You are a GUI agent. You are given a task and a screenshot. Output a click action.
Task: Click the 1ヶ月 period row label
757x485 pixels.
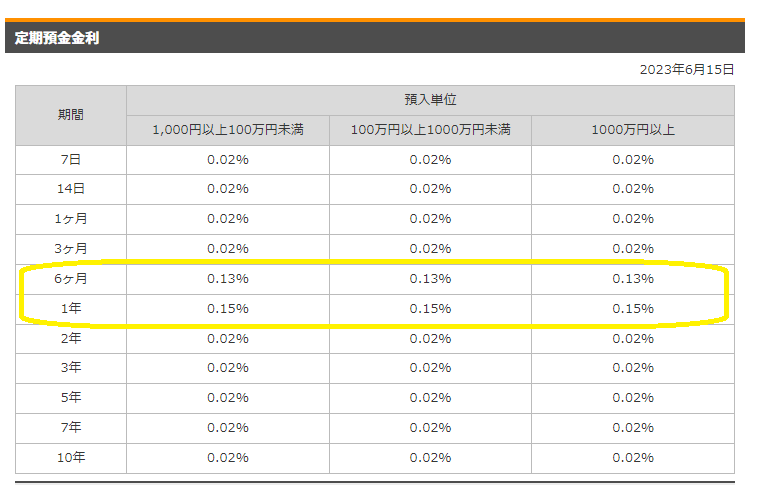click(70, 219)
